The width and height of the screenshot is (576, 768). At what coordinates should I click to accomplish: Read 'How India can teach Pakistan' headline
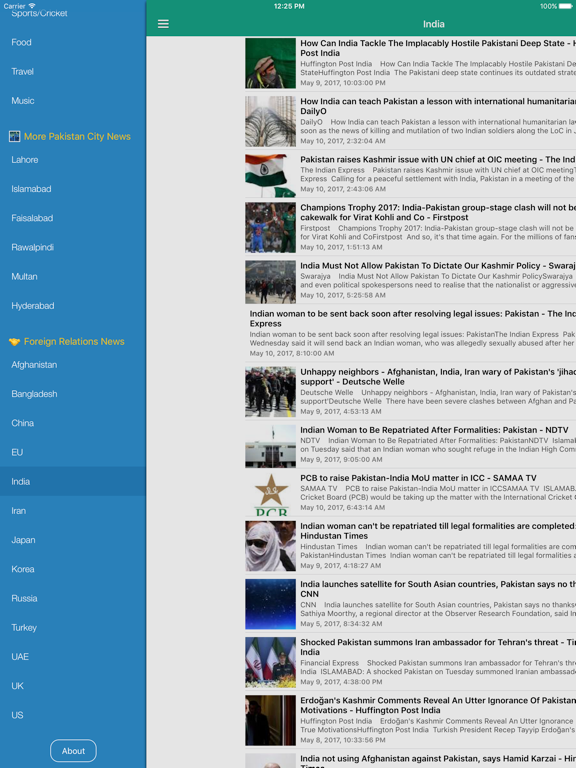point(438,106)
